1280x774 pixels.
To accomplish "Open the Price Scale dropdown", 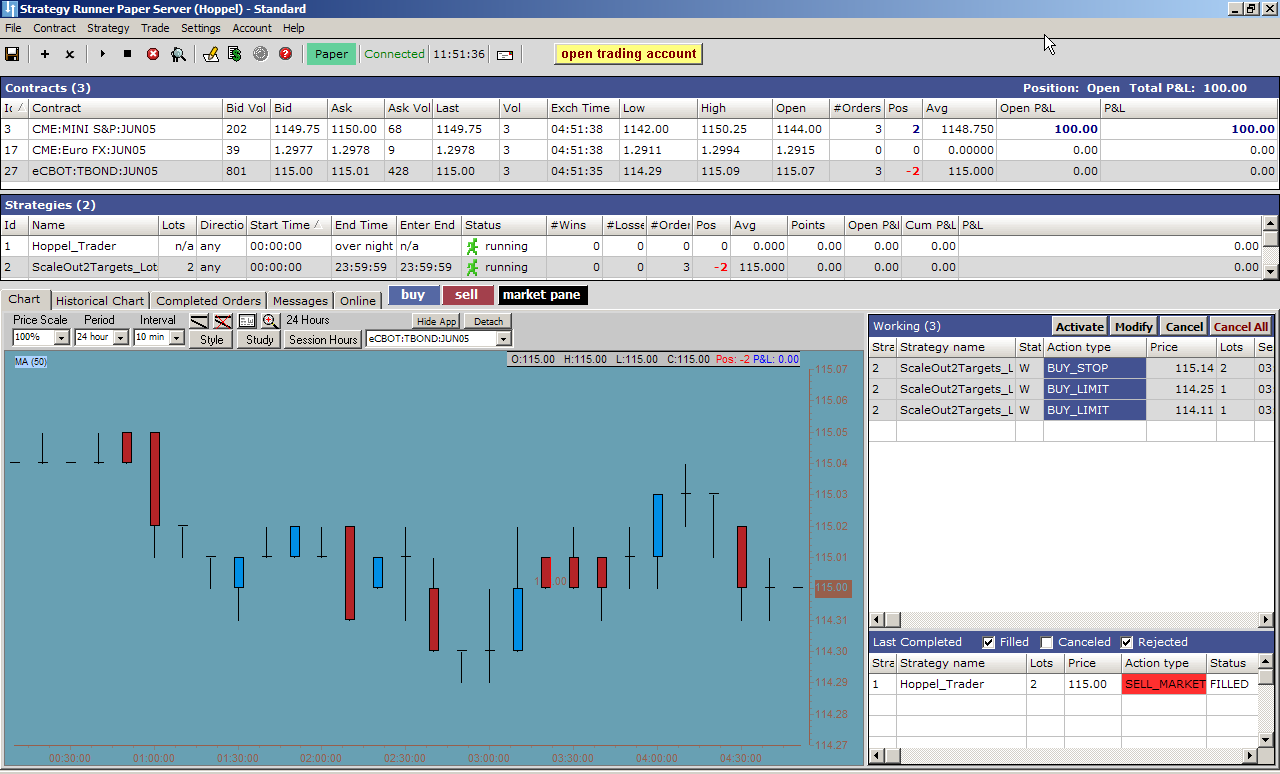I will (61, 339).
